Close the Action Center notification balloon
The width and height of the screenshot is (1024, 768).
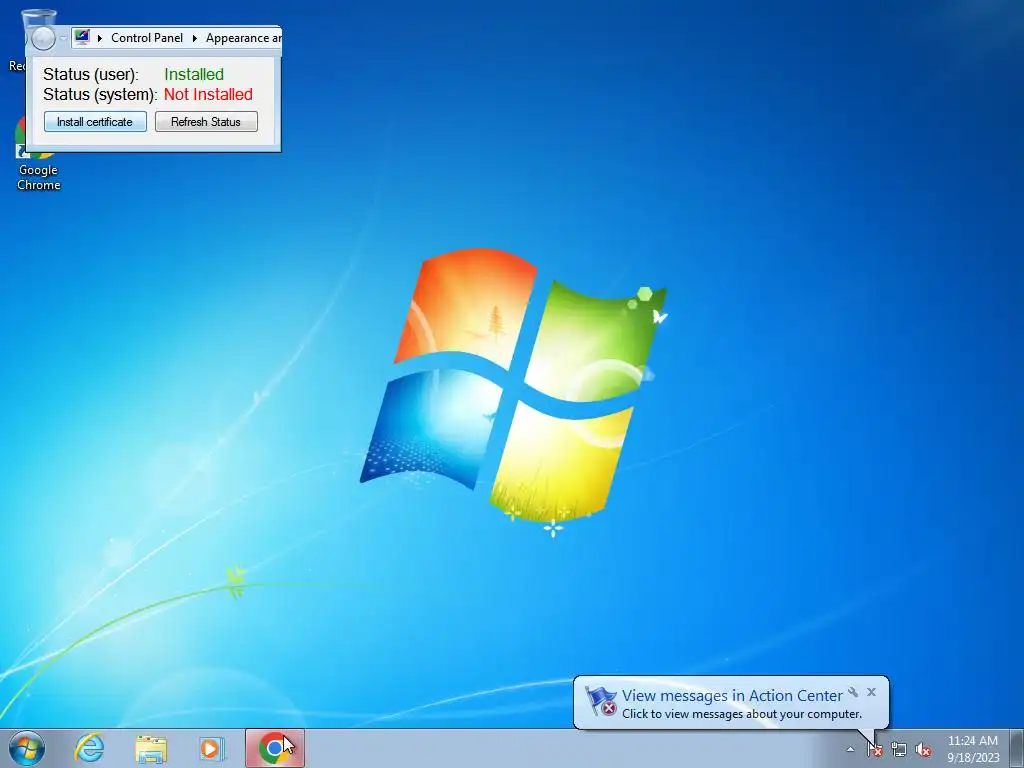871,692
